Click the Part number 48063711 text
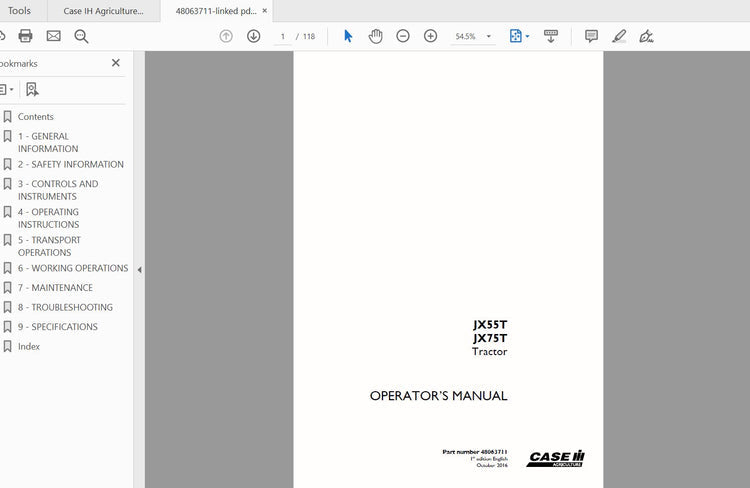Viewport: 750px width, 488px height. tap(475, 452)
